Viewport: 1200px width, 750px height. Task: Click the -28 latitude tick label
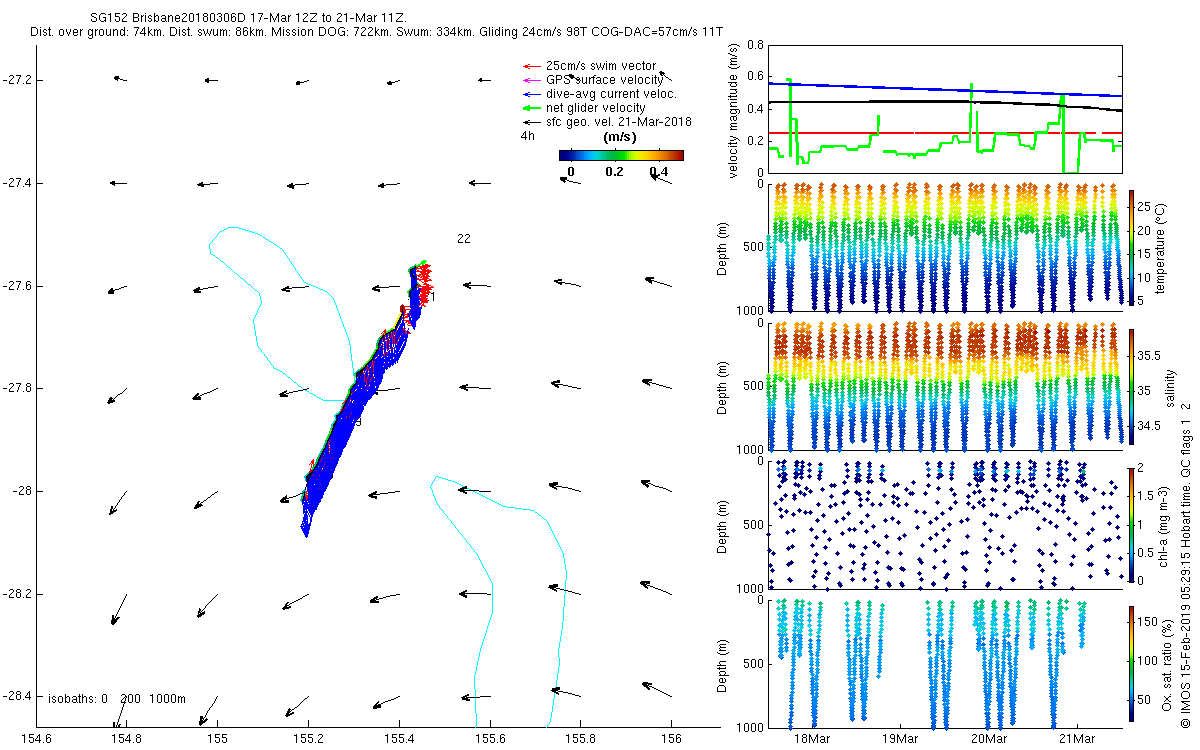(x=21, y=491)
